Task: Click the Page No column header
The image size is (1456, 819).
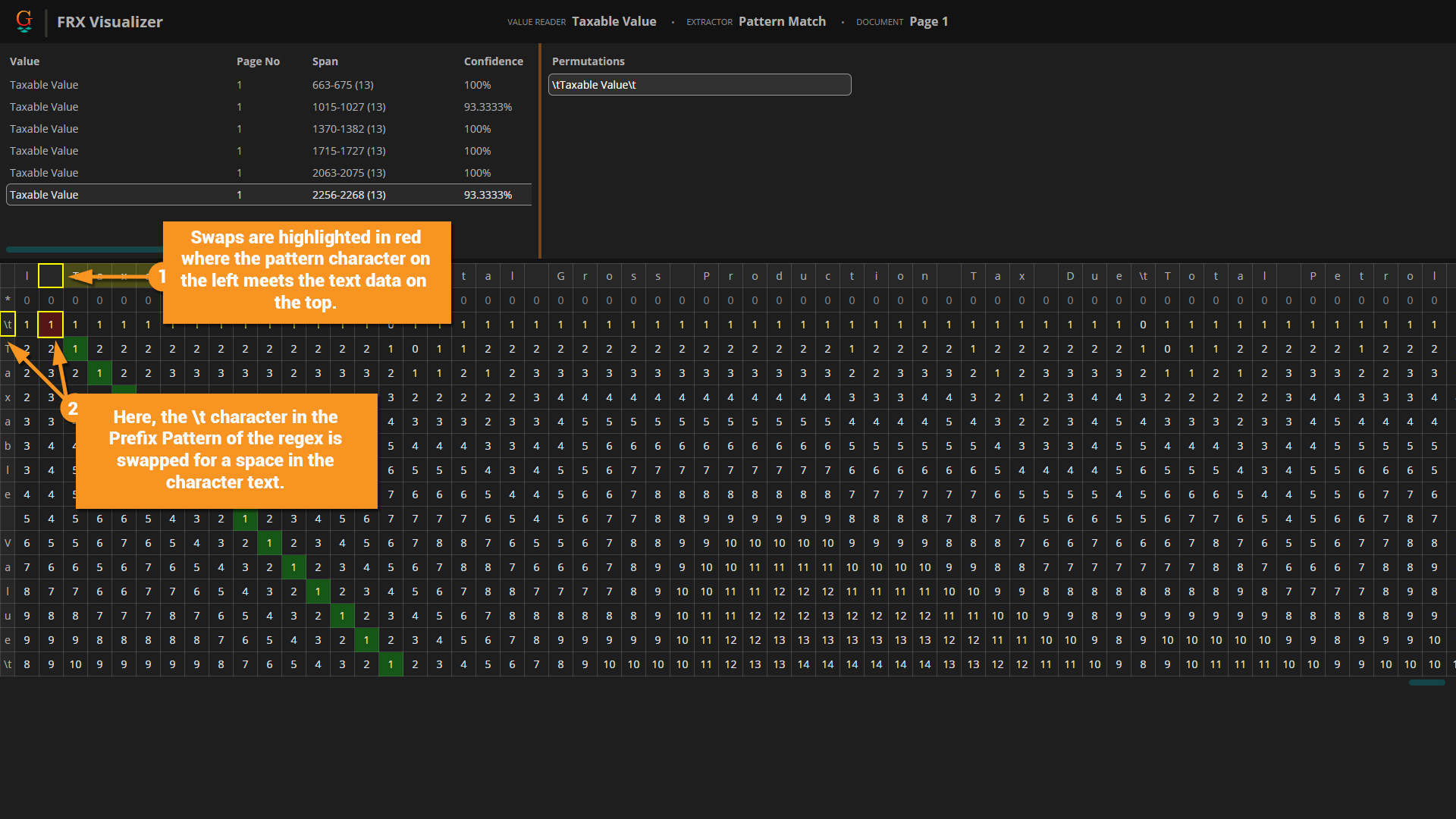Action: point(258,61)
